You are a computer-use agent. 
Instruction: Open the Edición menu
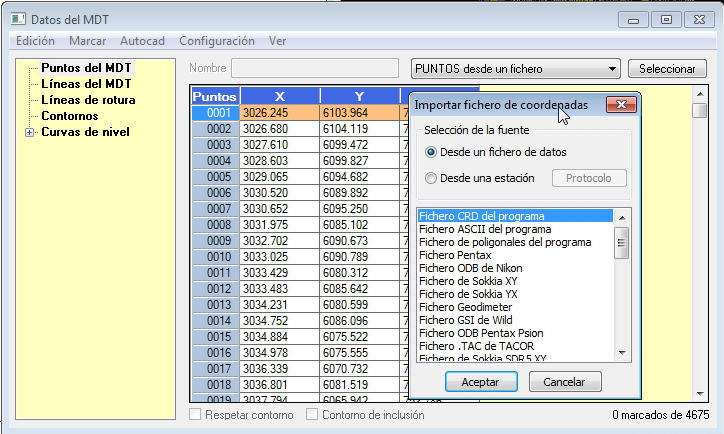click(35, 41)
